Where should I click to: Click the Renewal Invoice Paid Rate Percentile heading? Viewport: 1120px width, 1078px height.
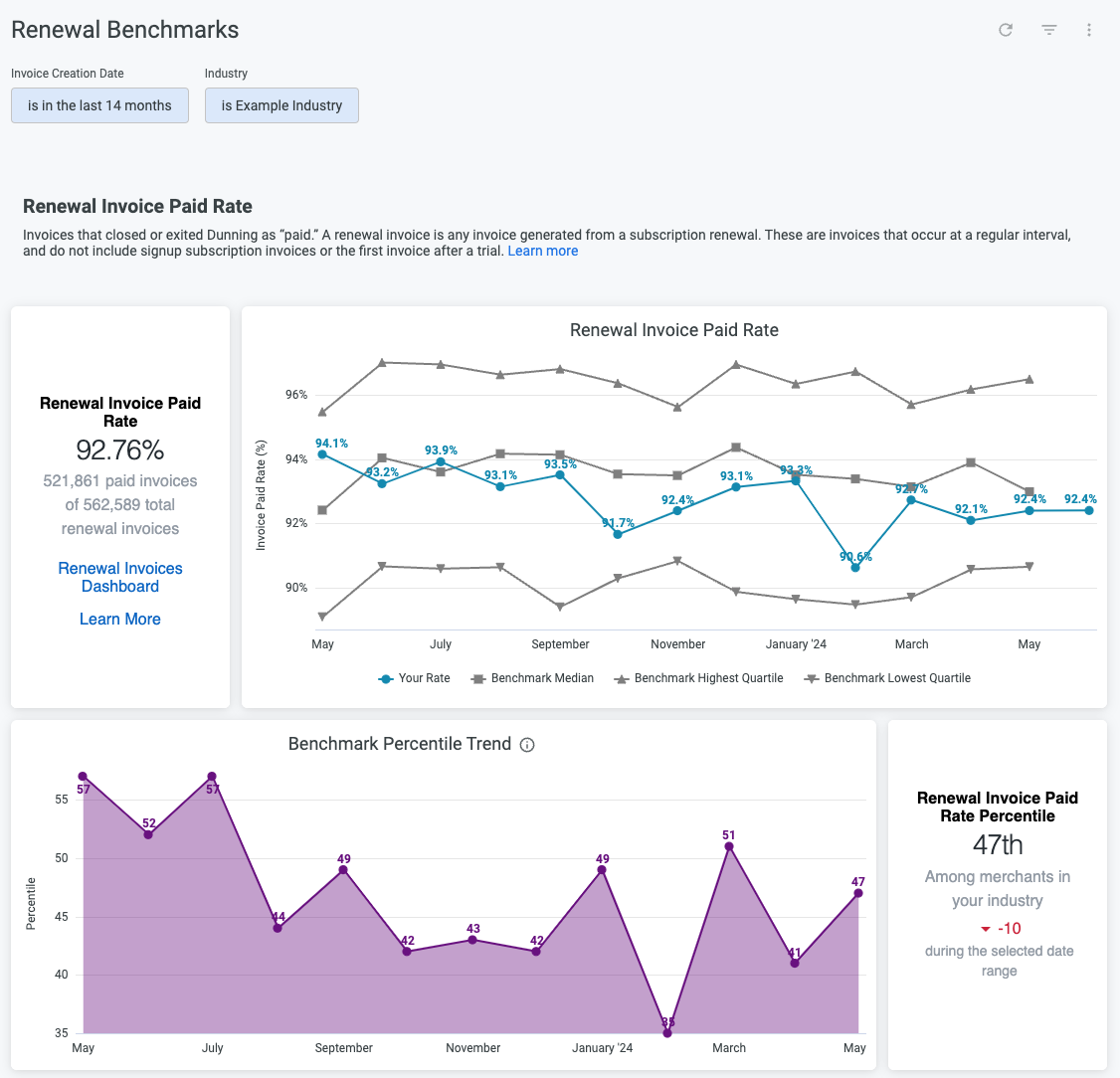click(998, 807)
